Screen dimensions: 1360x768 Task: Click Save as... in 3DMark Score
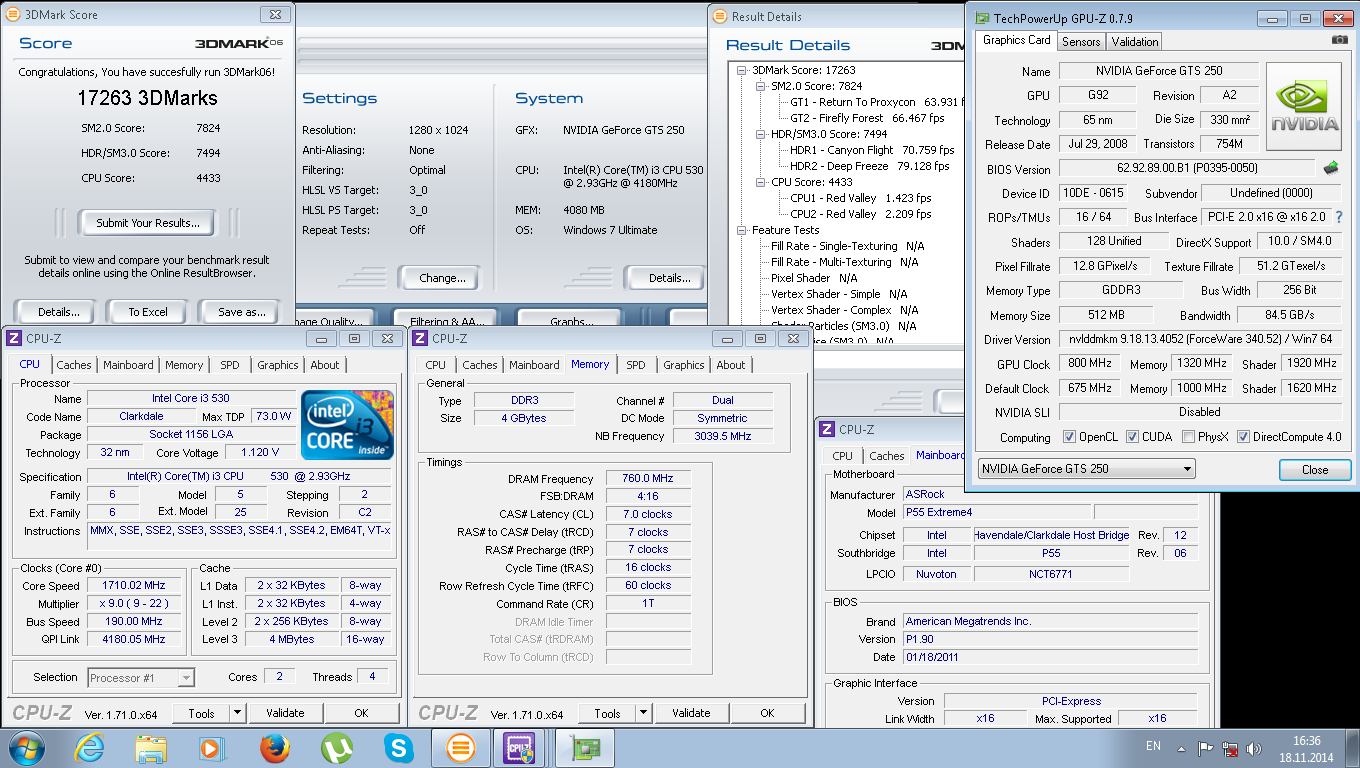point(241,312)
